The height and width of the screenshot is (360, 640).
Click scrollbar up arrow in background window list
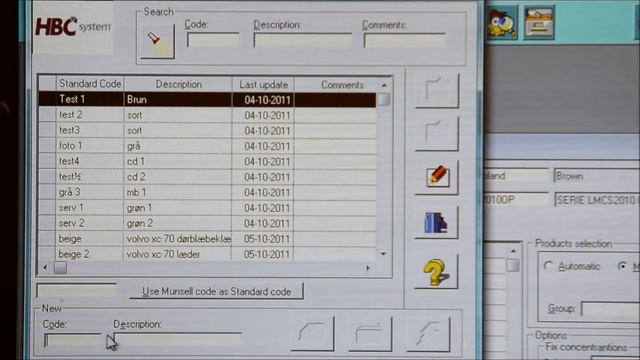(x=513, y=251)
